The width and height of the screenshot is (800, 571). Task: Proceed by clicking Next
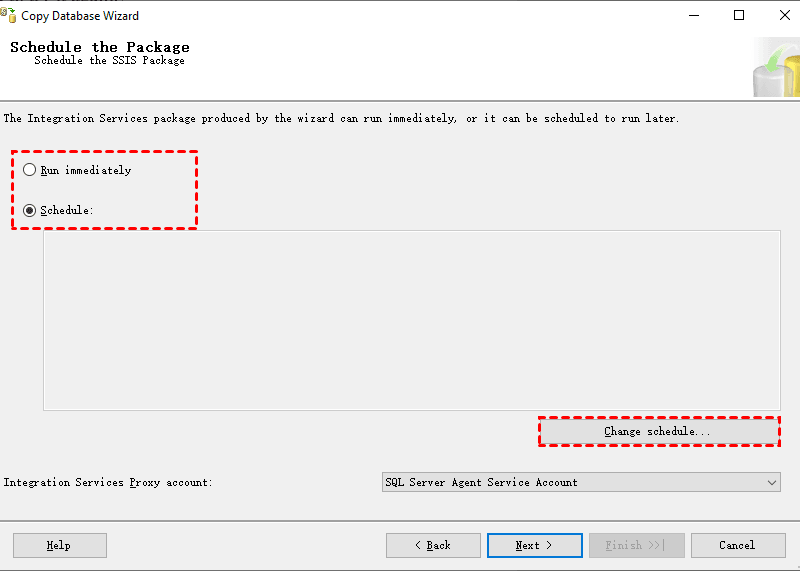[534, 545]
